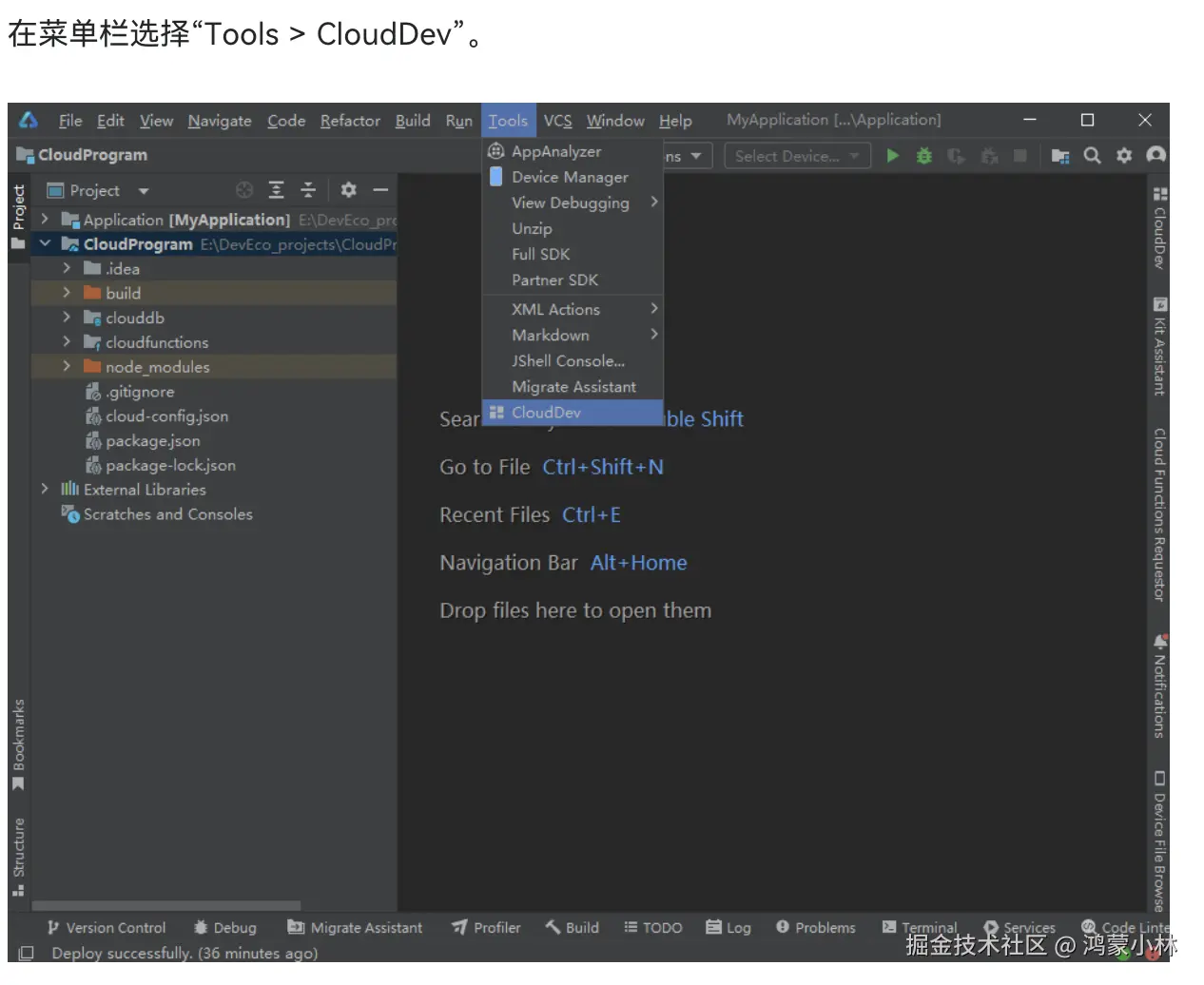
Task: Open the TODO tool window
Action: pyautogui.click(x=652, y=927)
